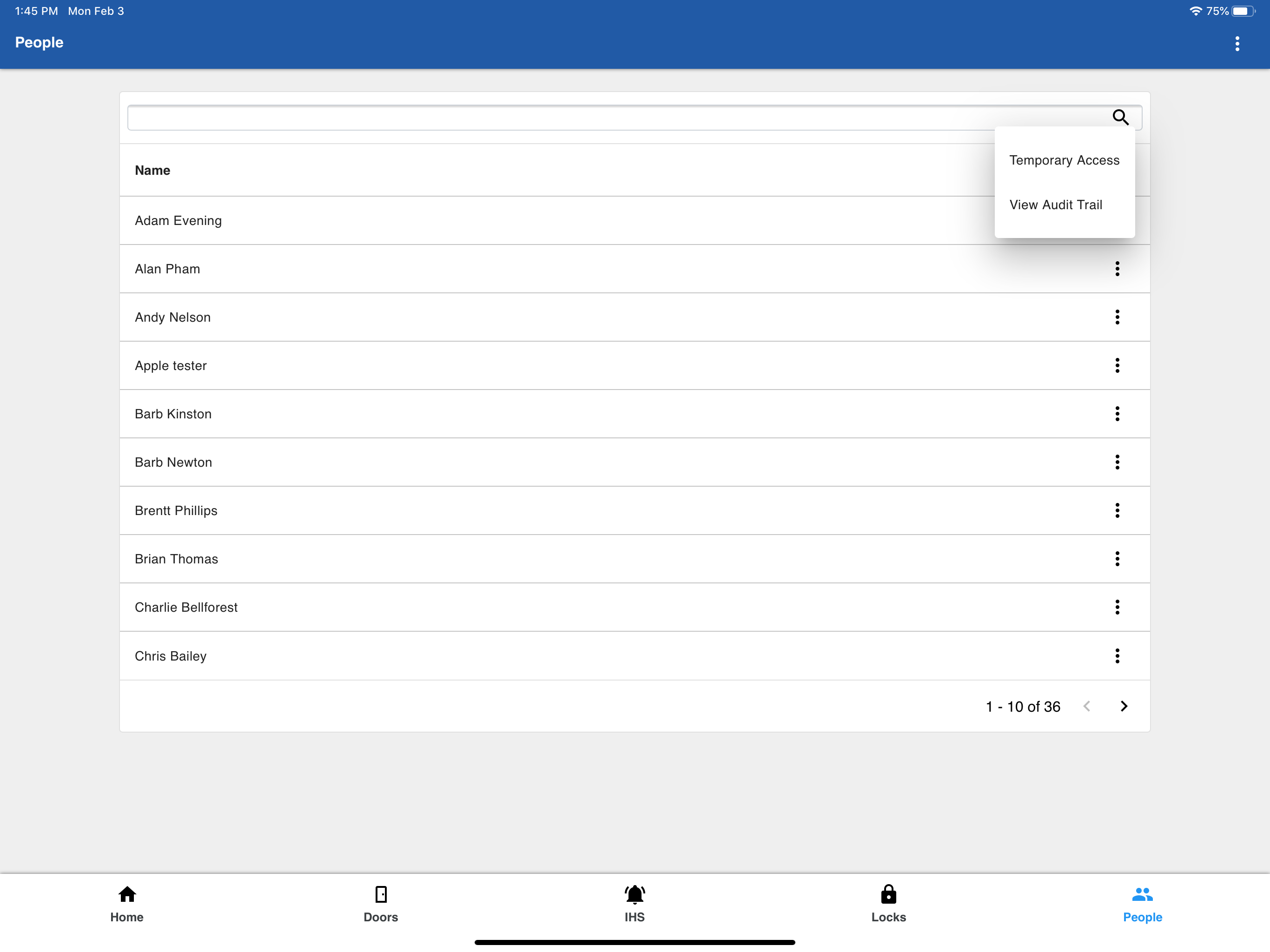Open options menu for Barb Kinston
The height and width of the screenshot is (952, 1270).
[1117, 413]
